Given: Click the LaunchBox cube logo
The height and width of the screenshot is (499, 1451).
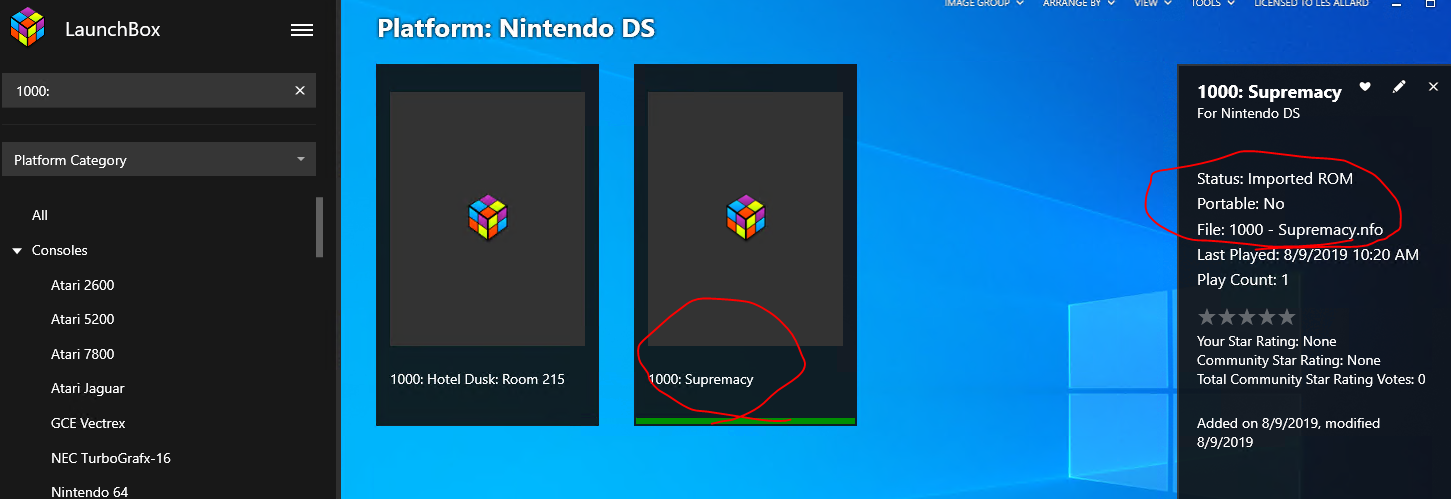Looking at the screenshot, I should tap(28, 27).
